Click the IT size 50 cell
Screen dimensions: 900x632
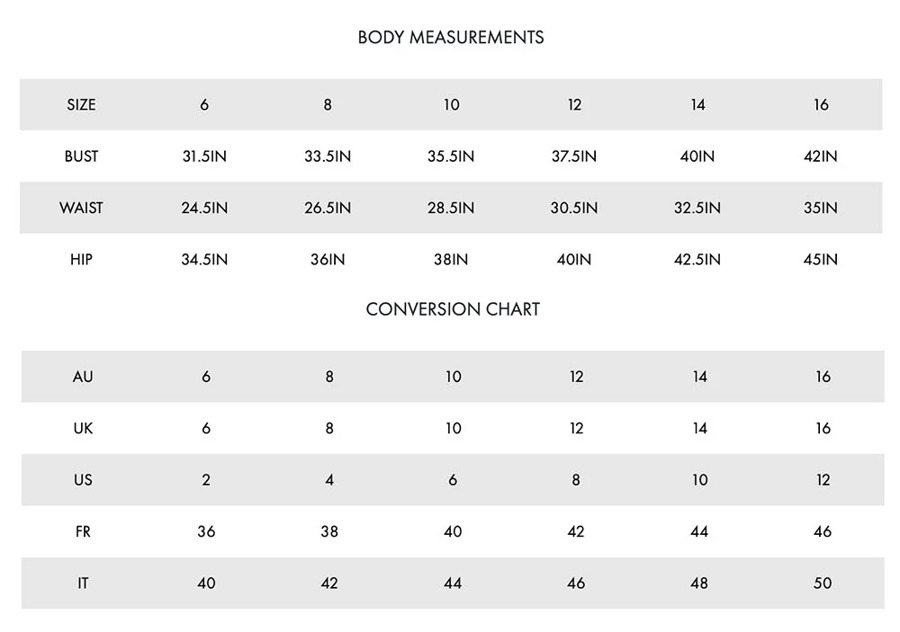[823, 583]
